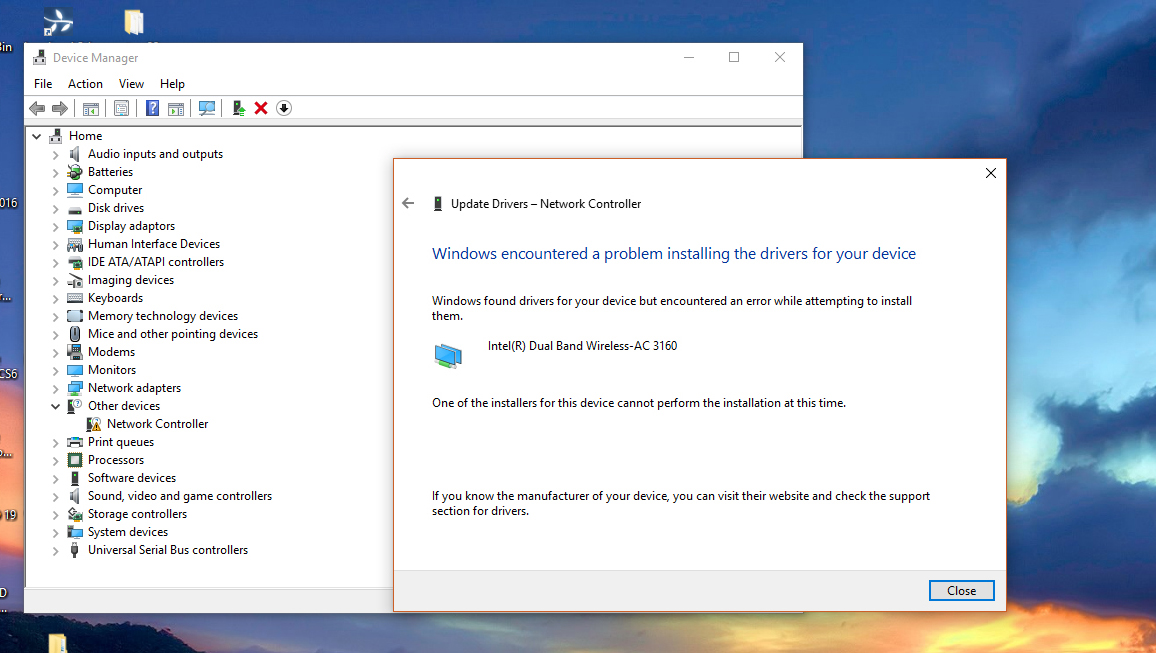Collapse the Home root node
The image size is (1156, 653).
coord(36,136)
